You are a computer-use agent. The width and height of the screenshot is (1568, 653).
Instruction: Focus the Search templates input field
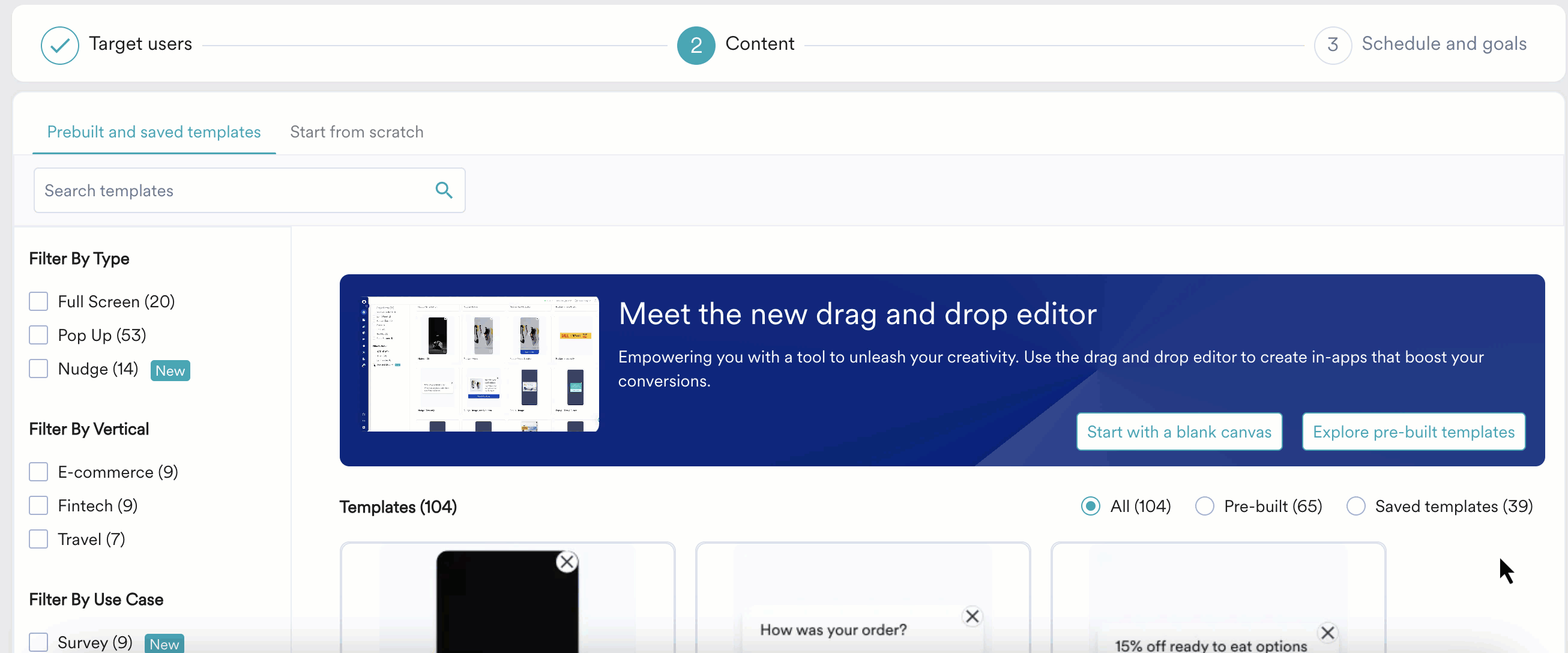pyautogui.click(x=231, y=190)
